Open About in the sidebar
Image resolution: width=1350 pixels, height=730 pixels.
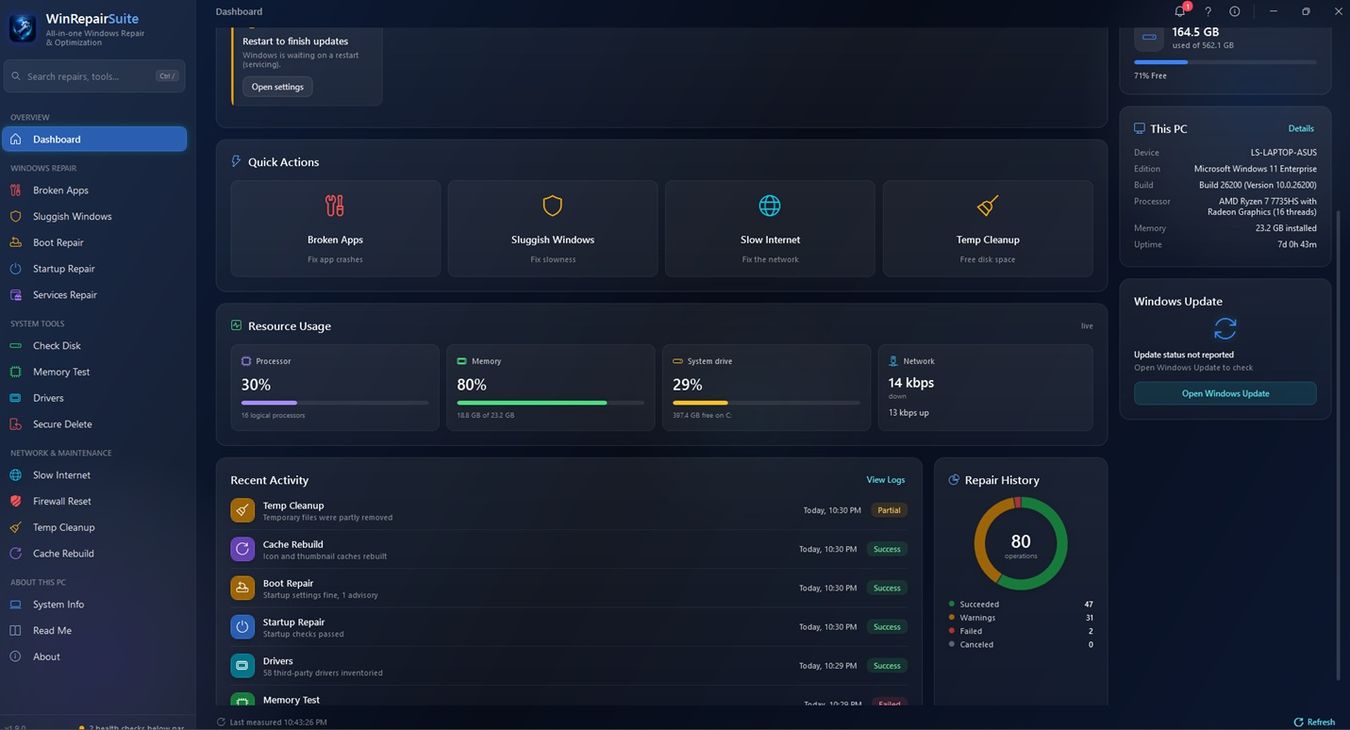(94, 656)
